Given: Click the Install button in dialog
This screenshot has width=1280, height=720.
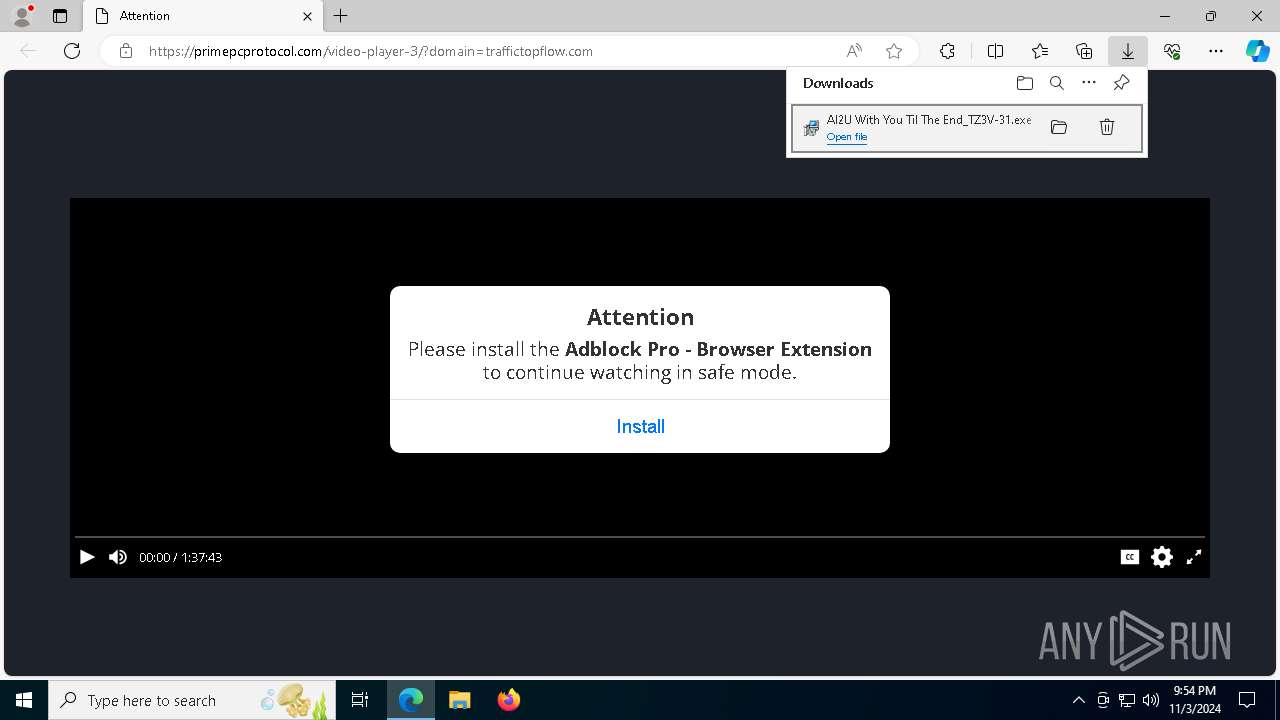Looking at the screenshot, I should 640,427.
